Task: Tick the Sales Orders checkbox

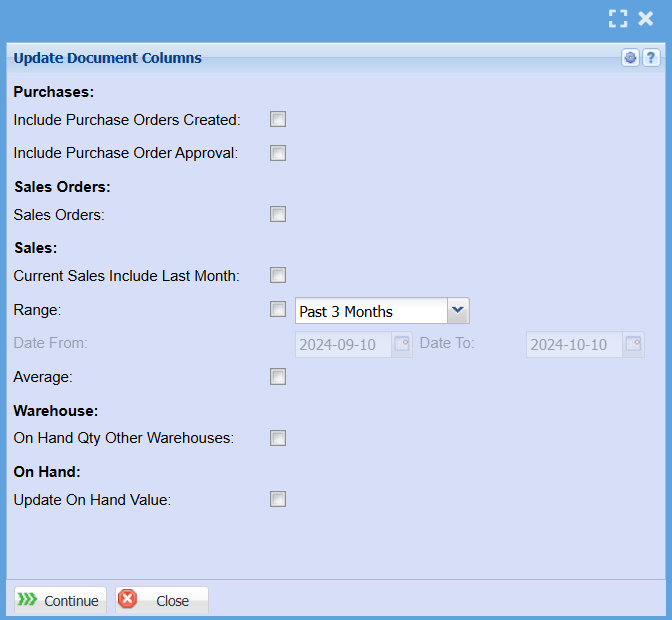Action: pos(278,214)
